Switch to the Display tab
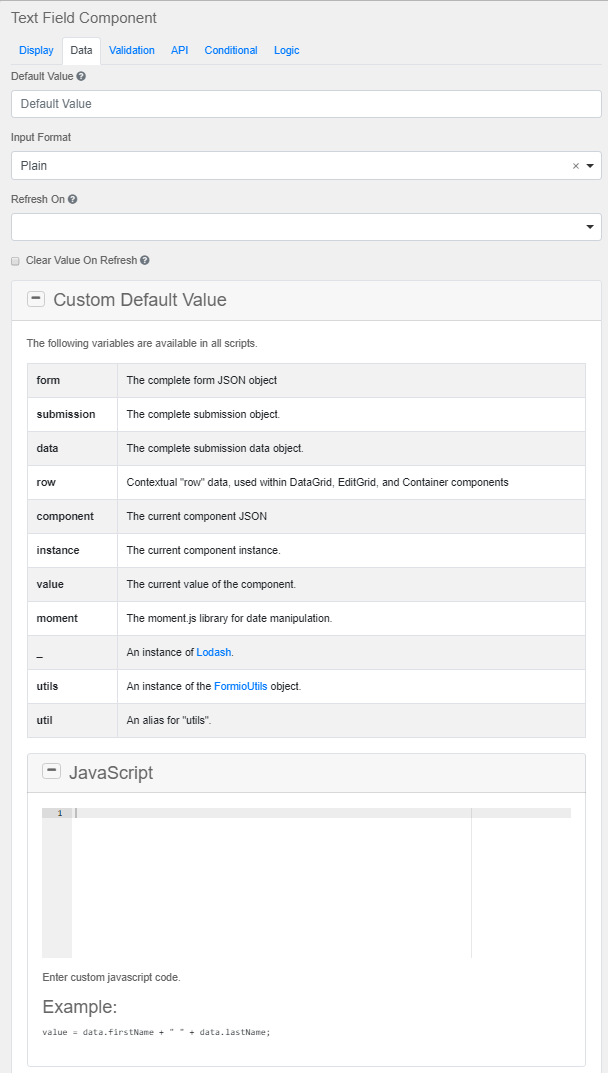The image size is (608, 1073). [x=36, y=50]
